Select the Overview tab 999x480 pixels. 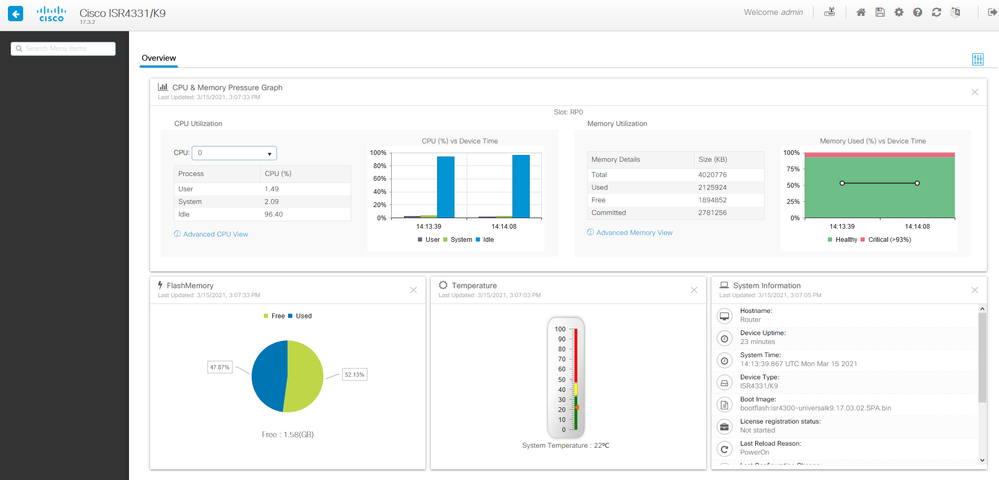[159, 58]
